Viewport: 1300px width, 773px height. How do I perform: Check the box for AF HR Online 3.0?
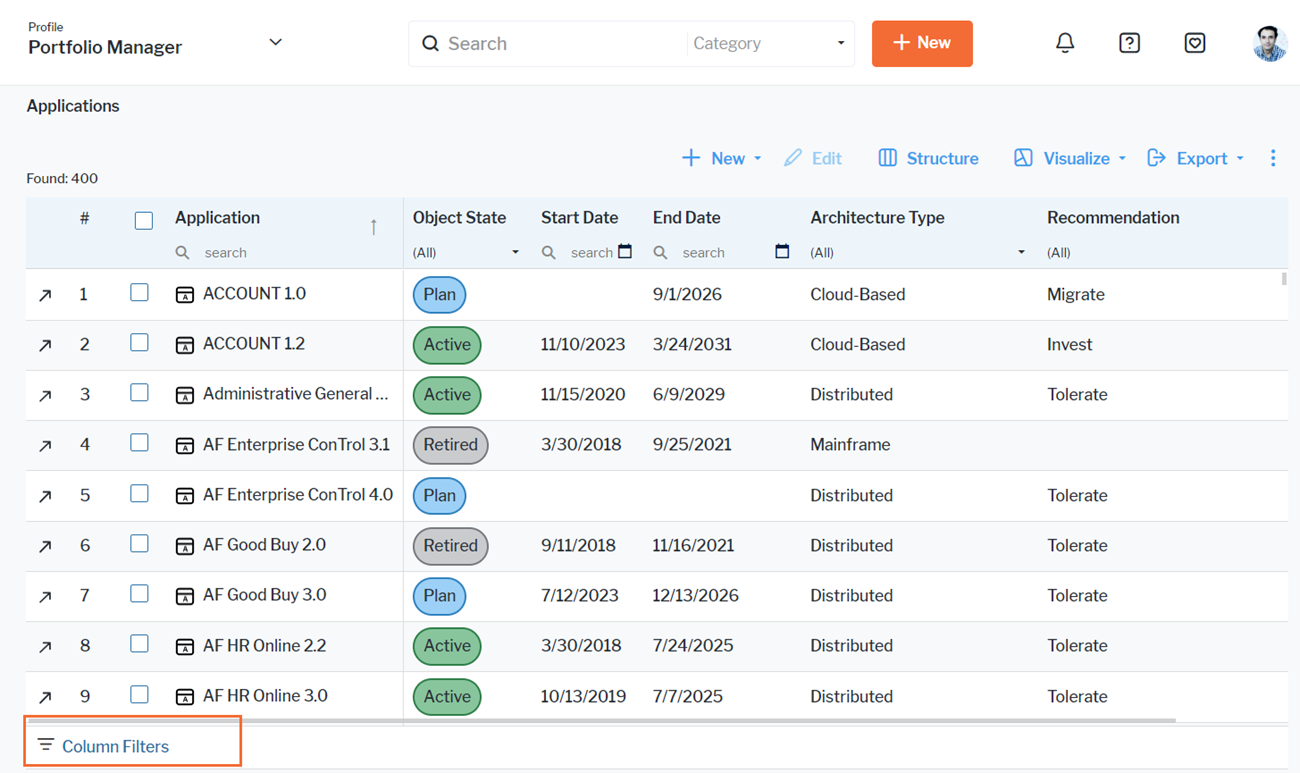139,694
